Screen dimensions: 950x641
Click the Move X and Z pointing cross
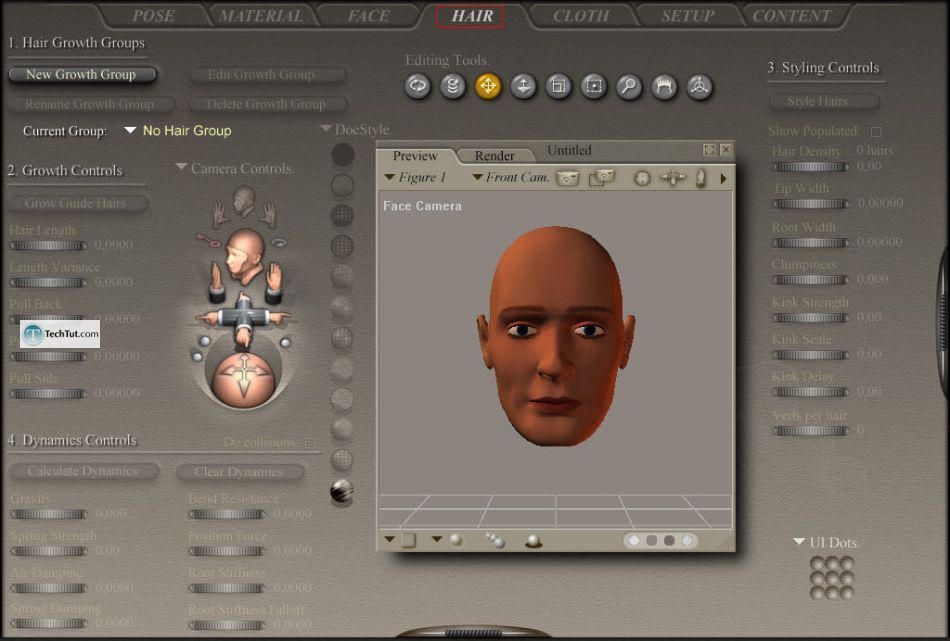(x=243, y=319)
